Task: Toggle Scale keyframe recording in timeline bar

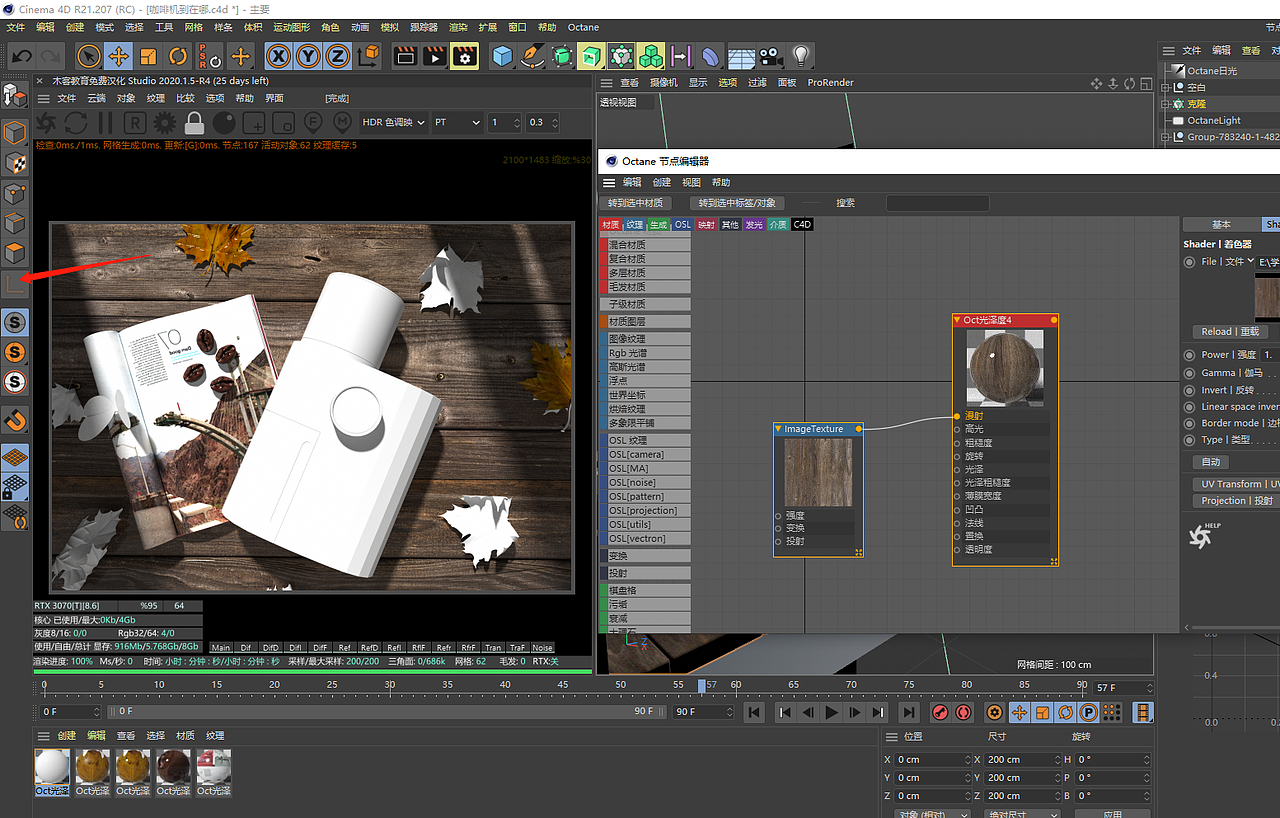Action: [1042, 712]
